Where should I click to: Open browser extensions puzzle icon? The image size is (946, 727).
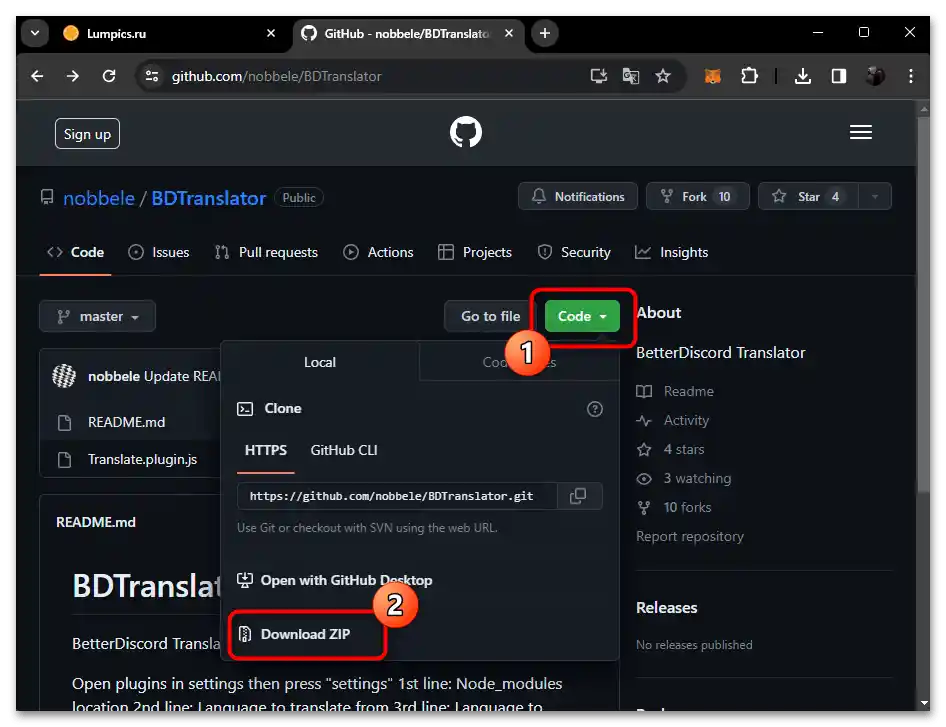pyautogui.click(x=749, y=76)
